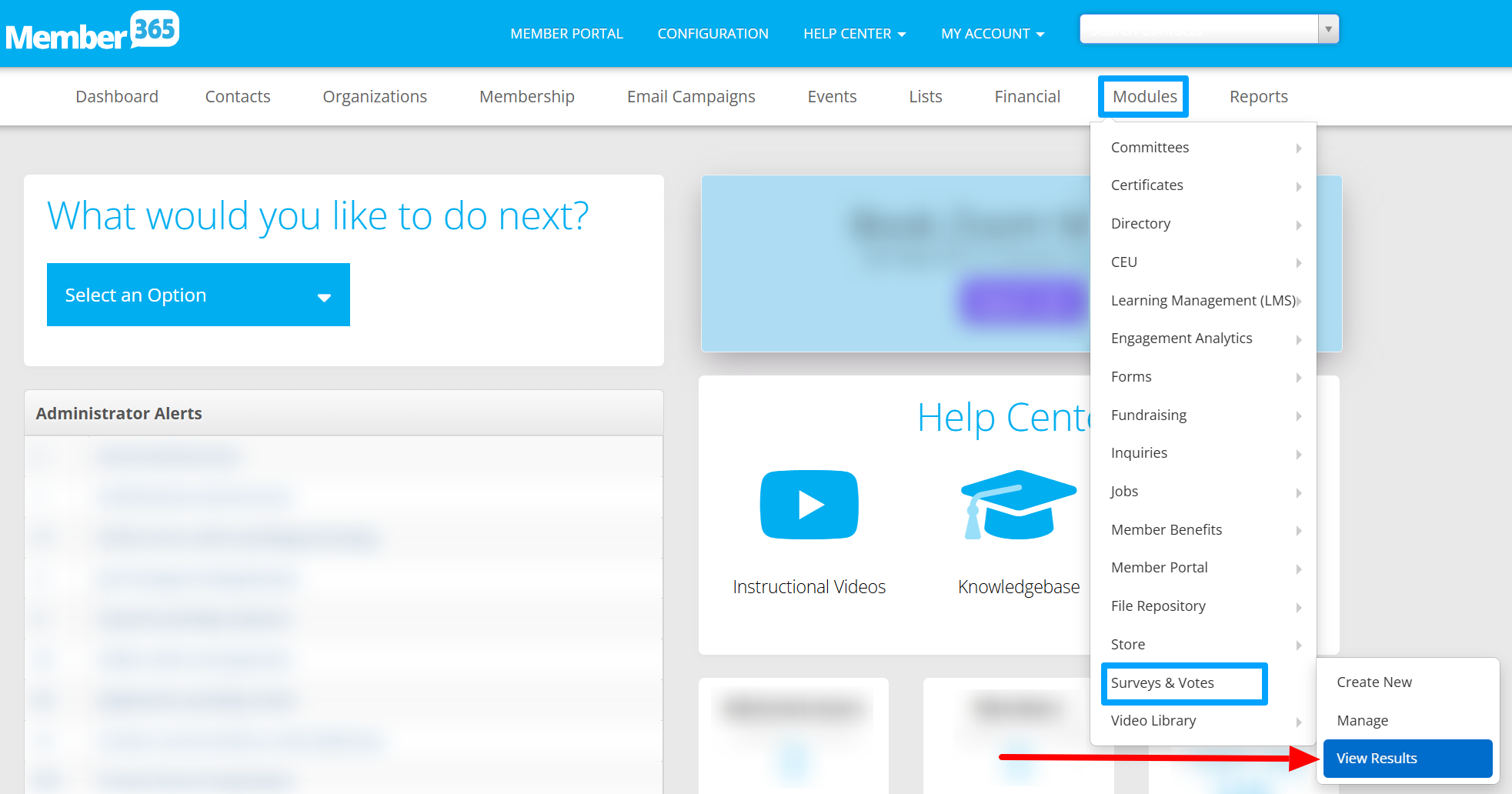The height and width of the screenshot is (794, 1512).
Task: Open the Organizations tab
Action: [375, 96]
